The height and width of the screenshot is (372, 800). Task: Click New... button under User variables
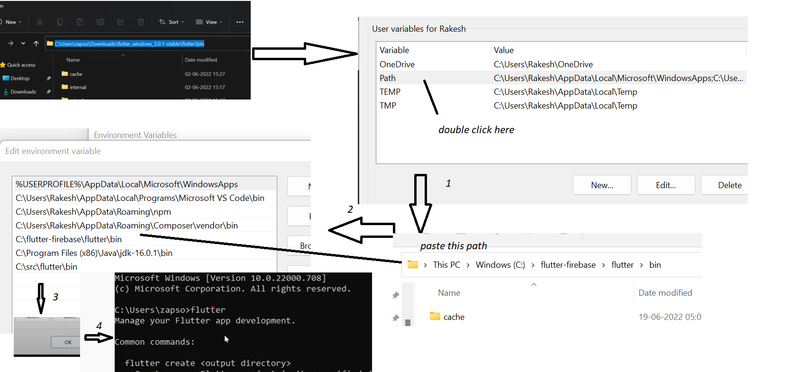click(x=602, y=185)
